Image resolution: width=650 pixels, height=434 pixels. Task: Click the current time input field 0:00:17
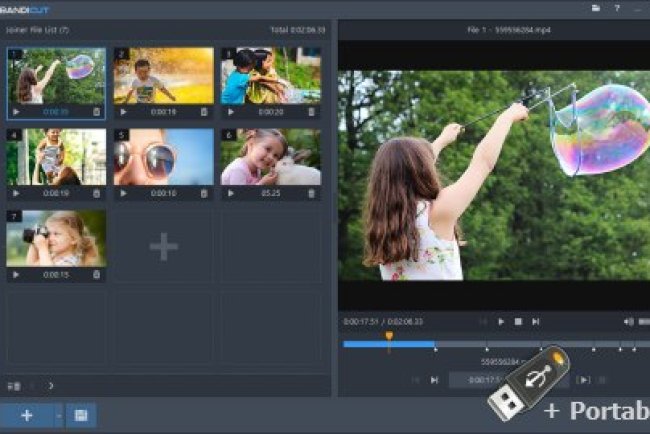point(509,380)
